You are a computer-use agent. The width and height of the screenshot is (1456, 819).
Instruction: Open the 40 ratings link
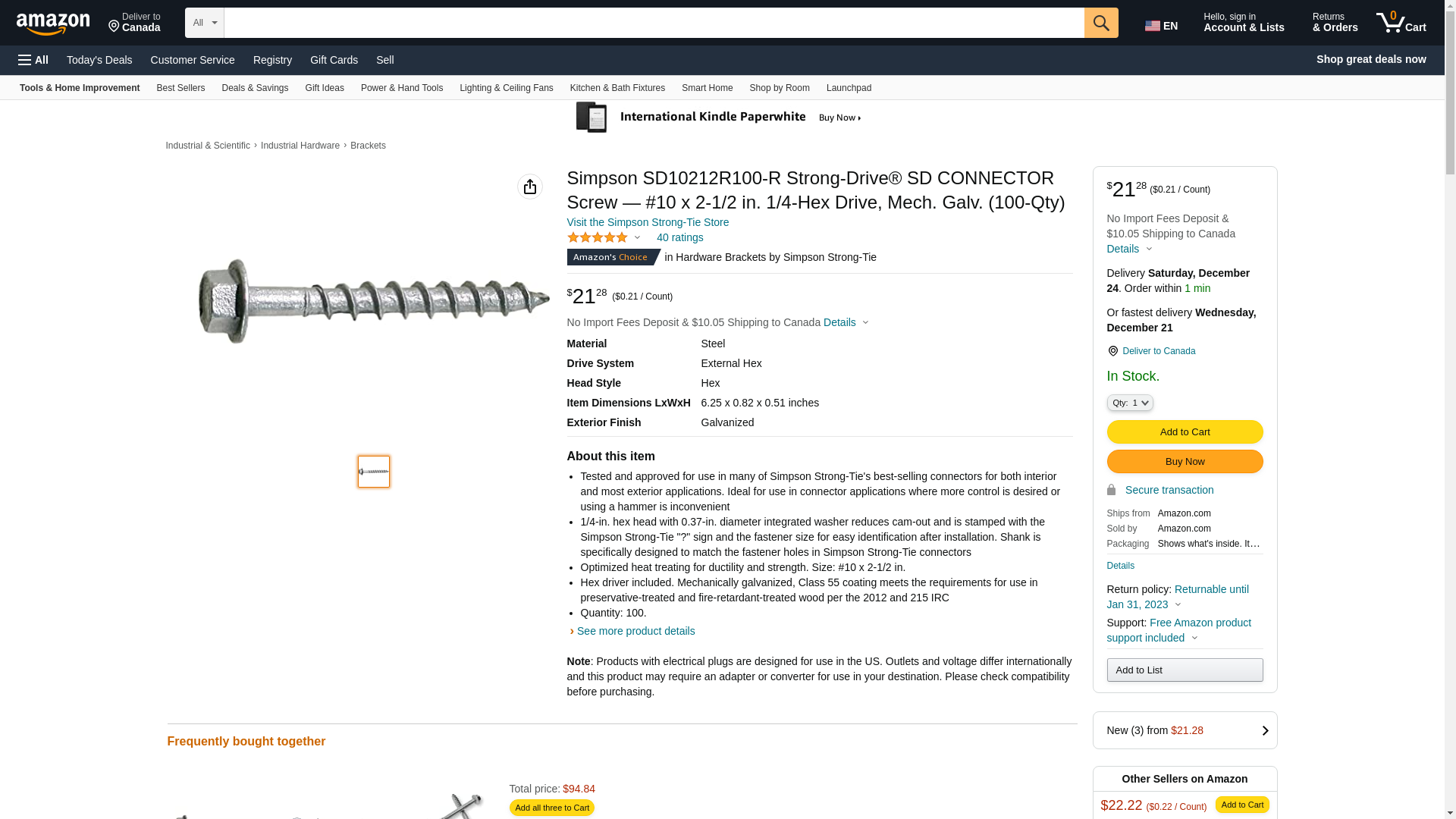pos(679,237)
